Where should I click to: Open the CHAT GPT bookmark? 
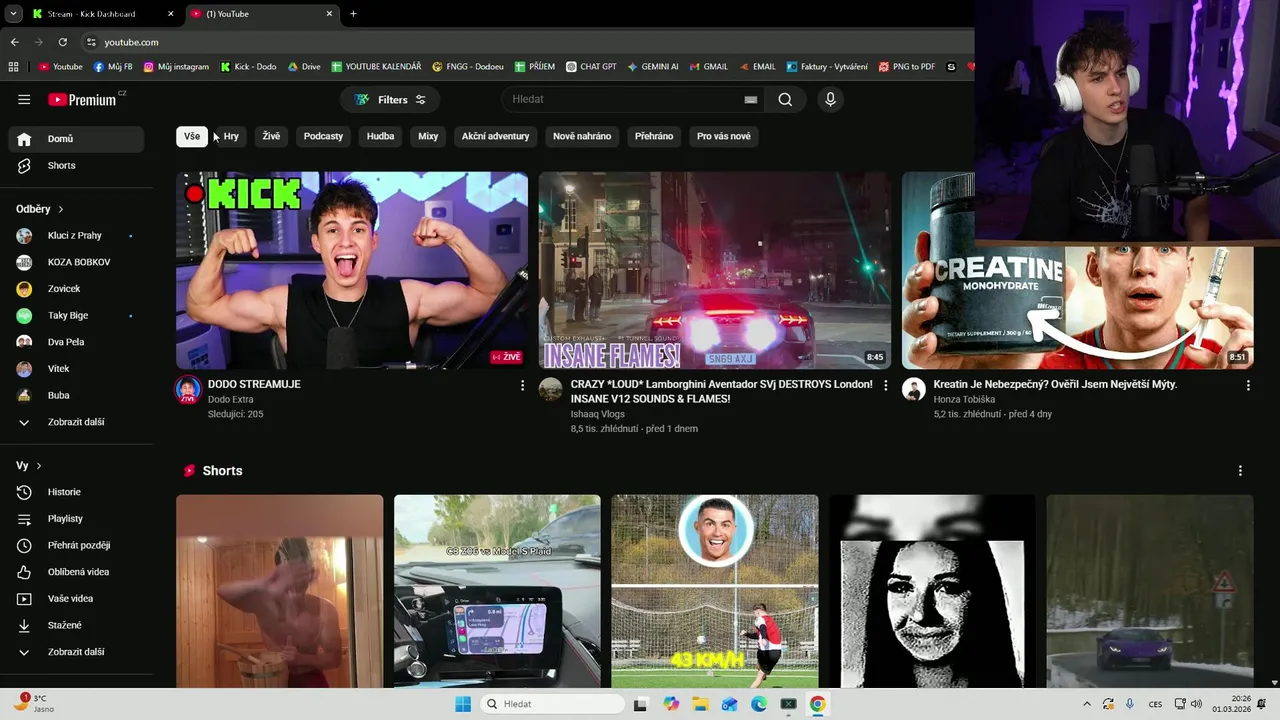[x=591, y=67]
